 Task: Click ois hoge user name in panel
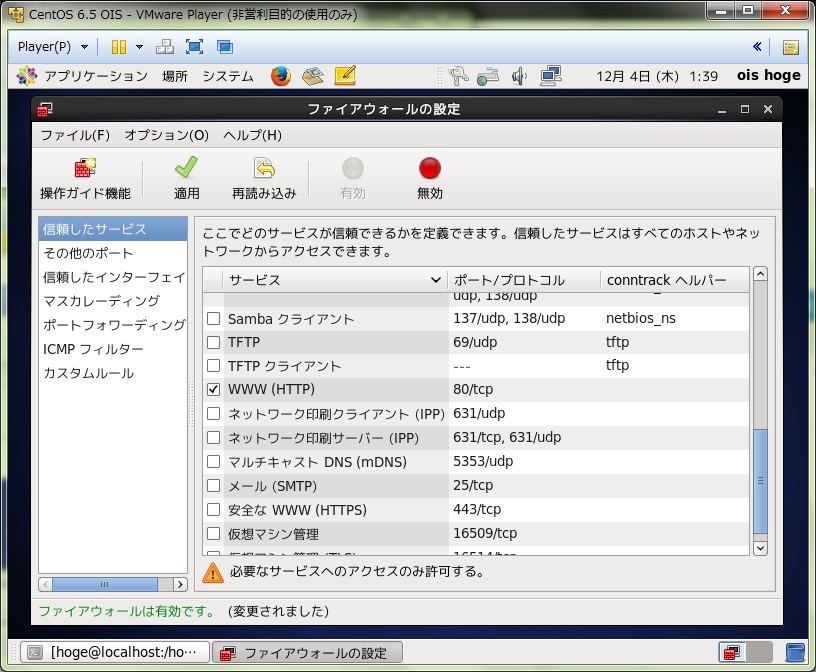tap(768, 76)
